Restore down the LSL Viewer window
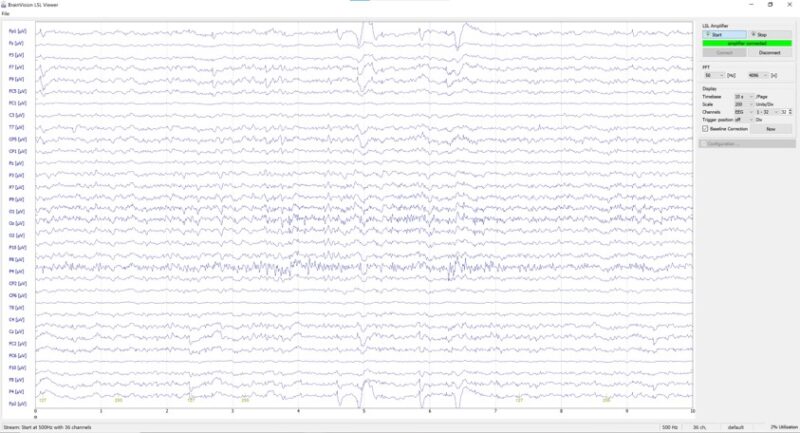The image size is (800, 433). coord(770,5)
